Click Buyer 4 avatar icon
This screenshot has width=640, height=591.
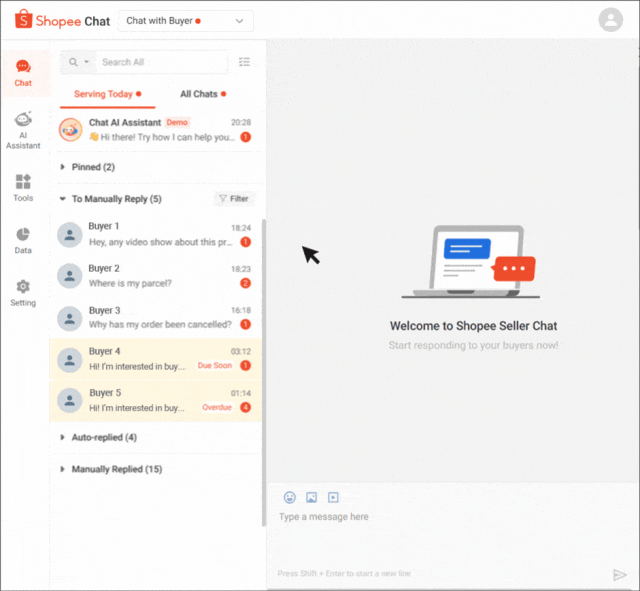coord(70,360)
